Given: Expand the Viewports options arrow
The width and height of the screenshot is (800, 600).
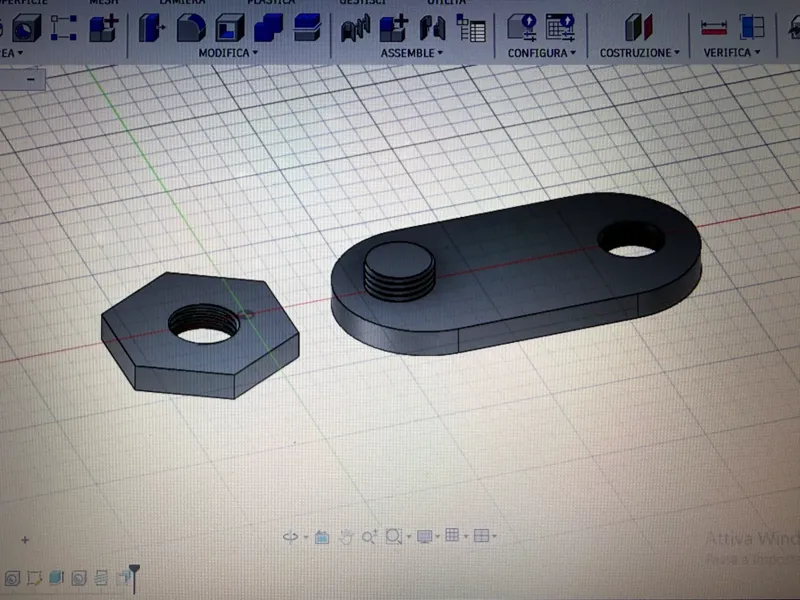Looking at the screenshot, I should click(x=494, y=536).
